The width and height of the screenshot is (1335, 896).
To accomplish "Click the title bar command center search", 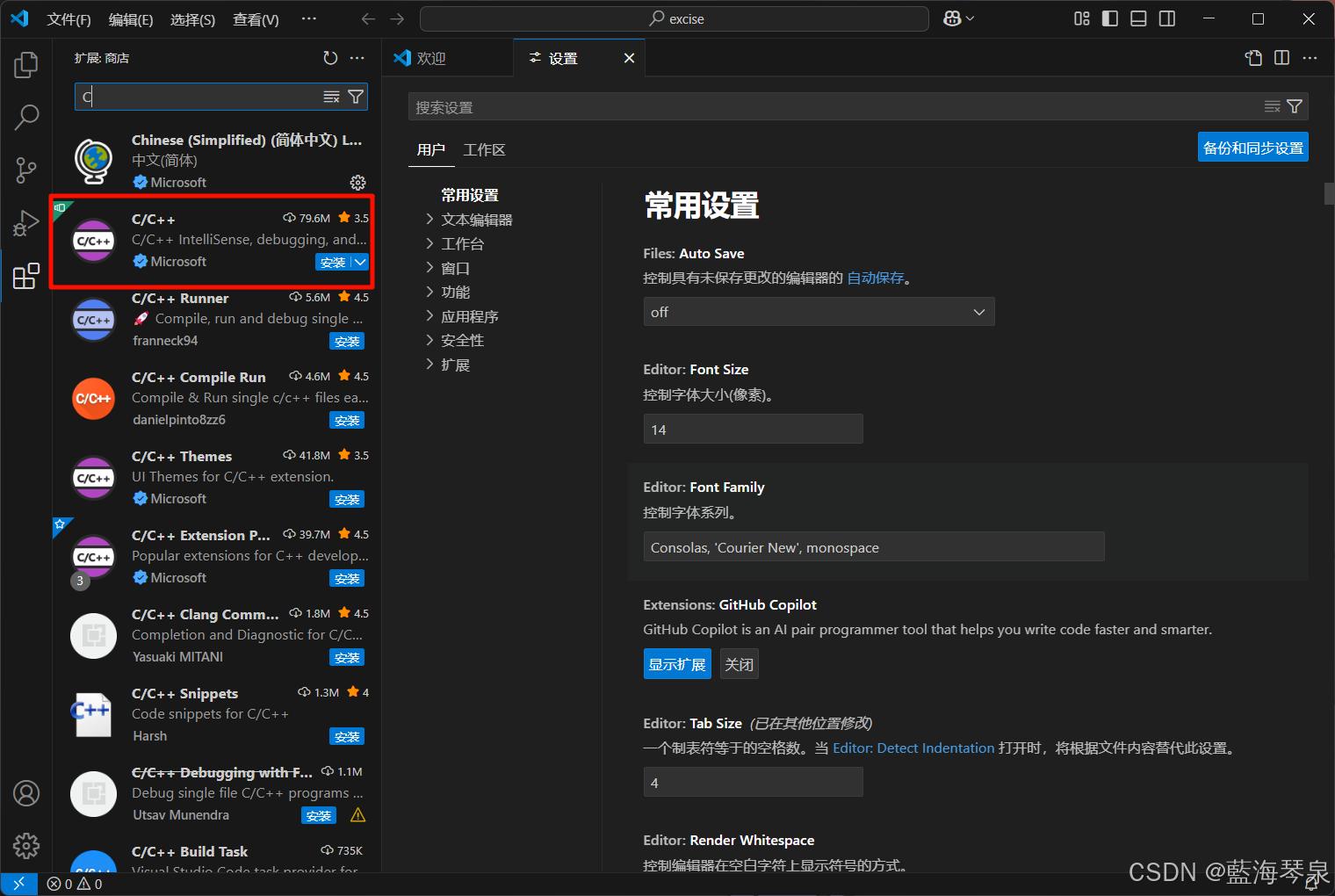I will 675,18.
